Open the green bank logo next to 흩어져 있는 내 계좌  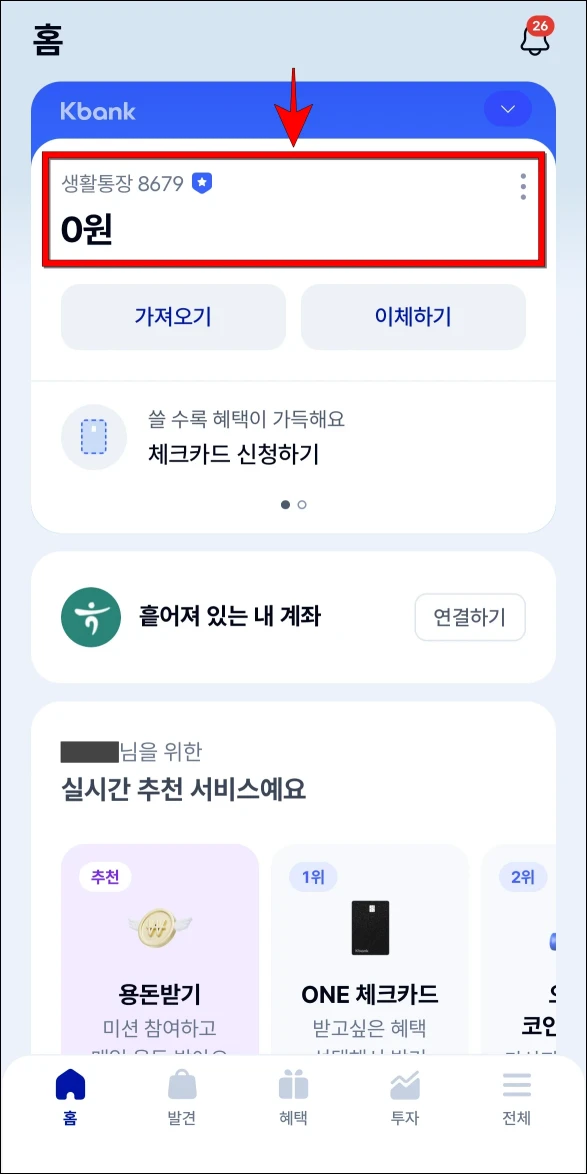click(91, 617)
